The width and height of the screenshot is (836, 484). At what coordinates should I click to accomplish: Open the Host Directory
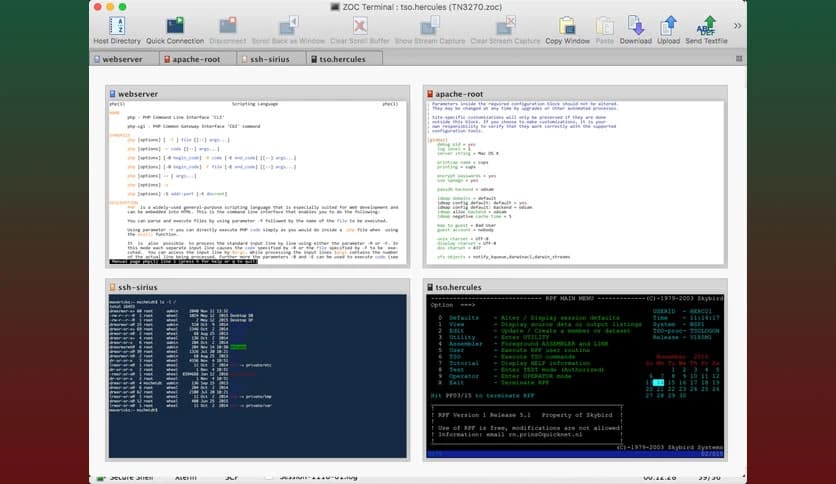click(x=117, y=26)
